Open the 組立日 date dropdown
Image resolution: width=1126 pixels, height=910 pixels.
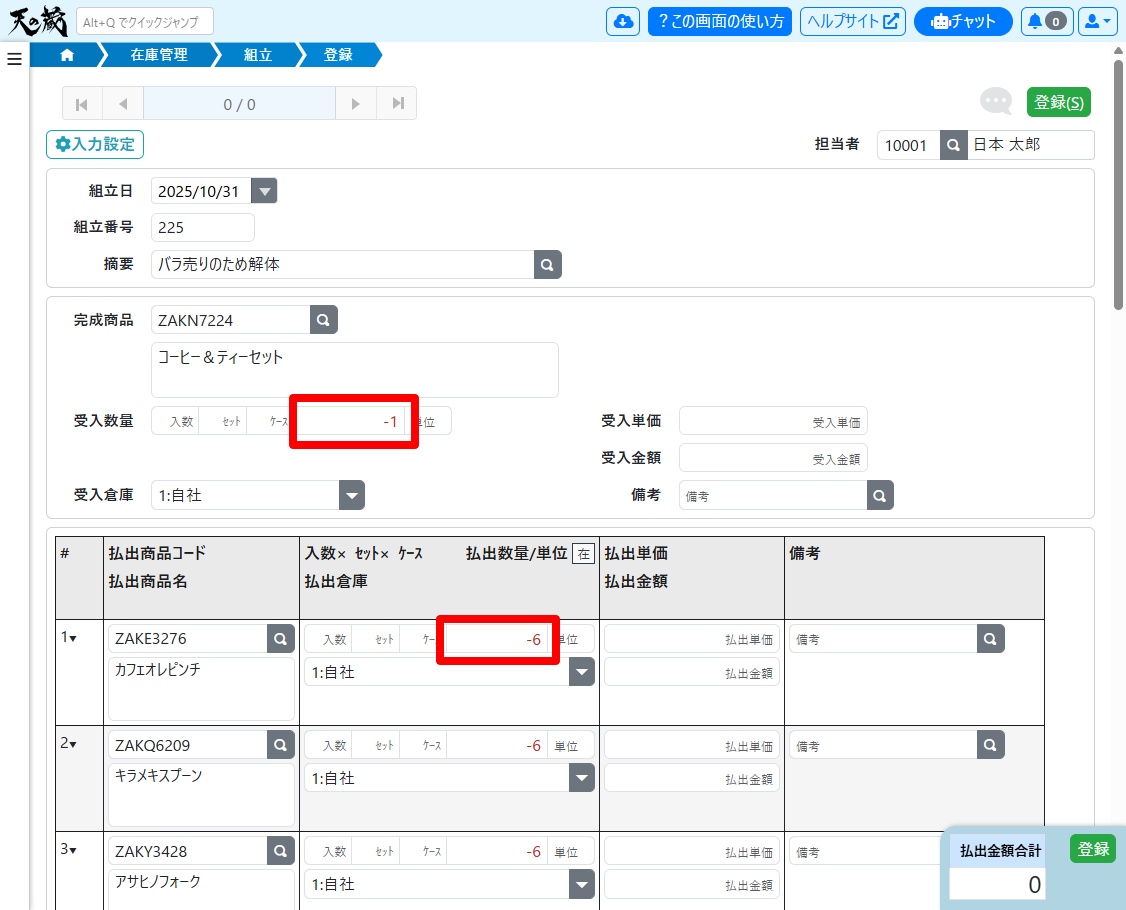pyautogui.click(x=264, y=191)
